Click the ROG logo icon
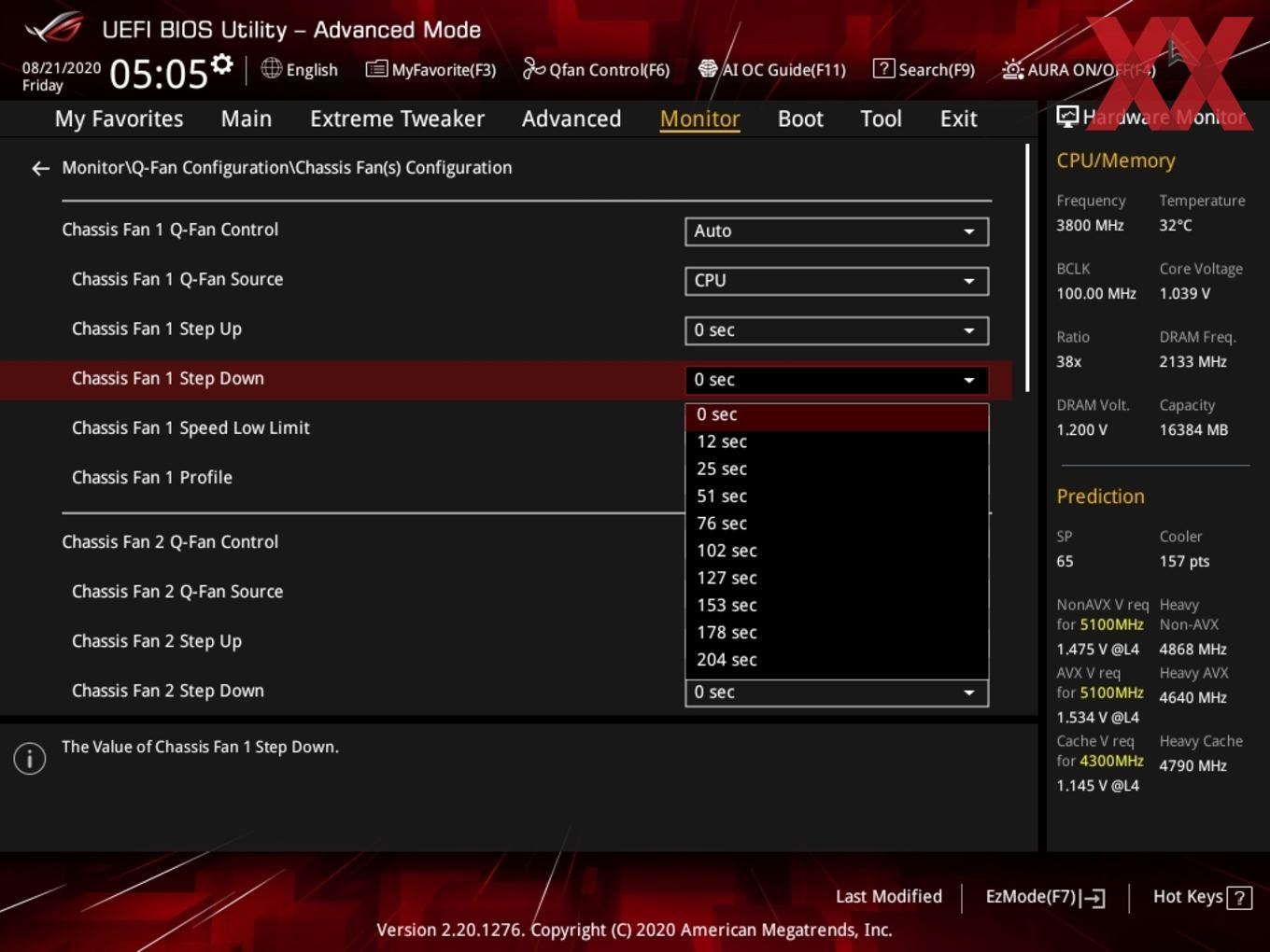Image resolution: width=1270 pixels, height=952 pixels. pyautogui.click(x=53, y=27)
